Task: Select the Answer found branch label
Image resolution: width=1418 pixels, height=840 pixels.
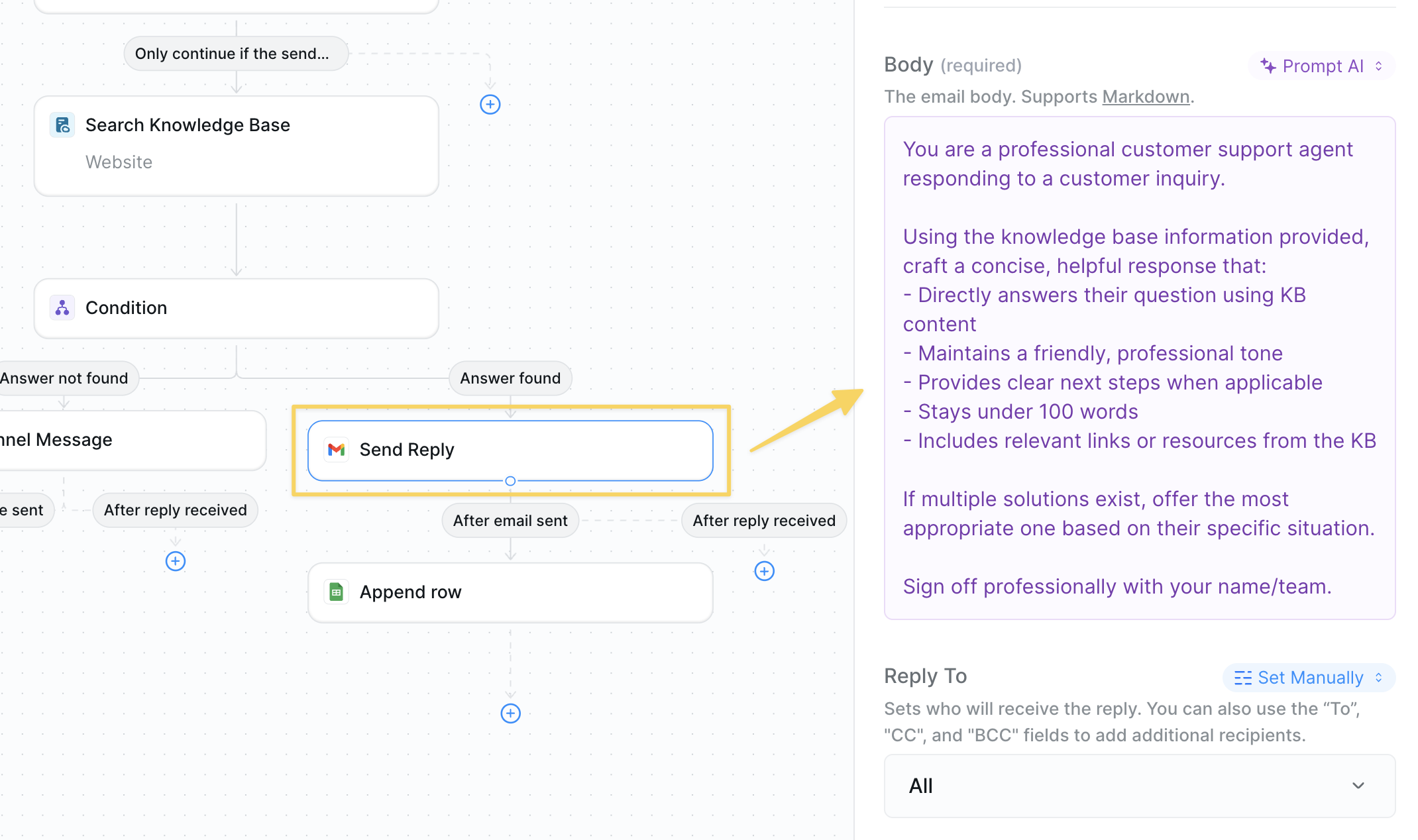Action: [x=510, y=378]
